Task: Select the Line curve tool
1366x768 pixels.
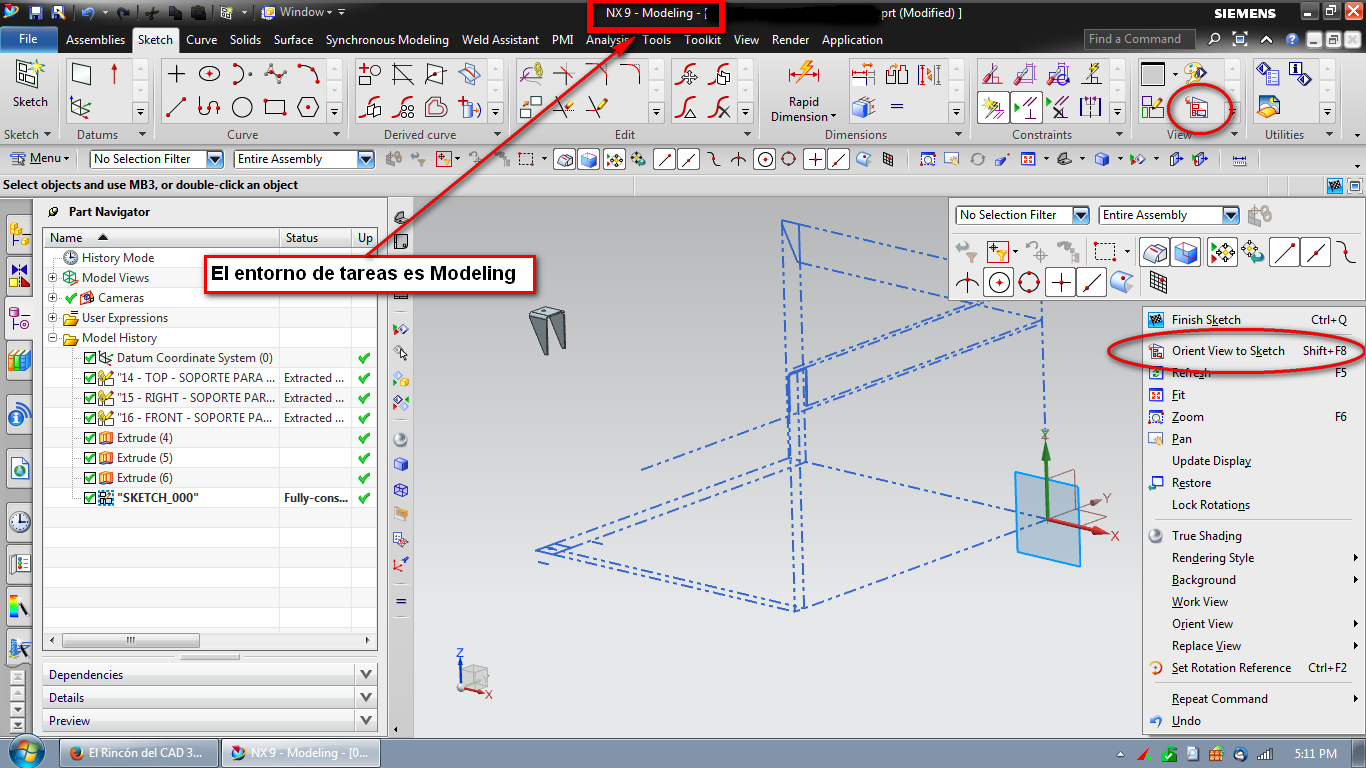Action: [x=177, y=106]
